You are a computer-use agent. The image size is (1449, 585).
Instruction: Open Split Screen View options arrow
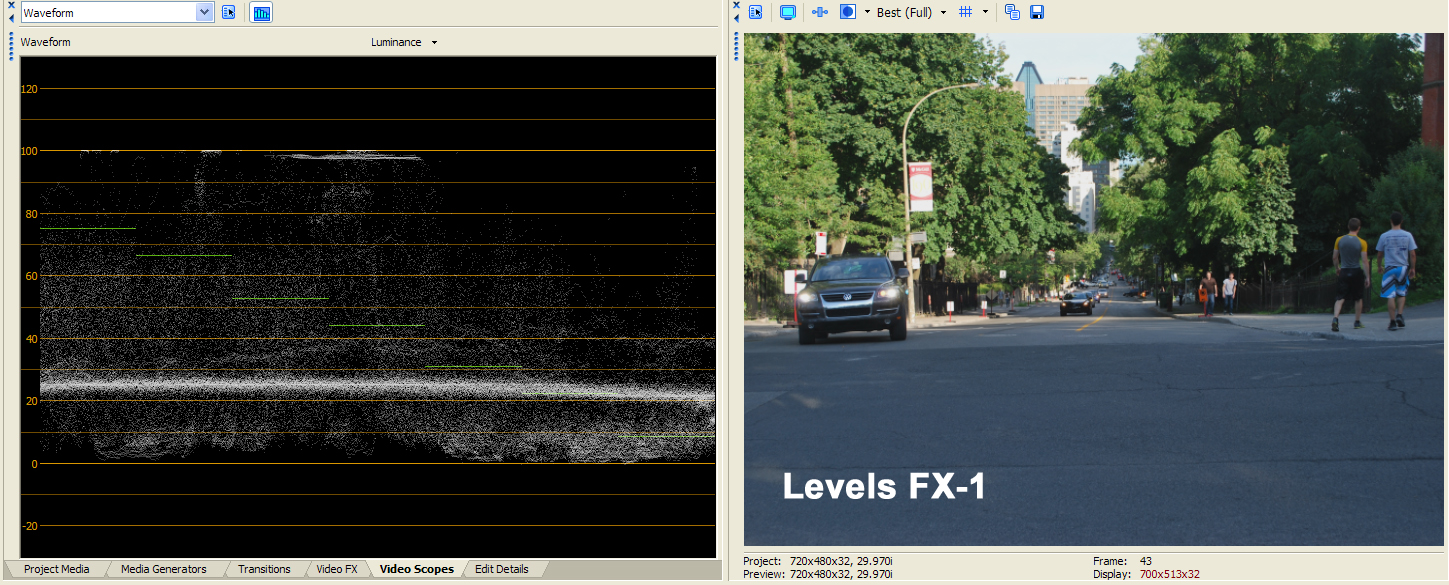[x=866, y=12]
